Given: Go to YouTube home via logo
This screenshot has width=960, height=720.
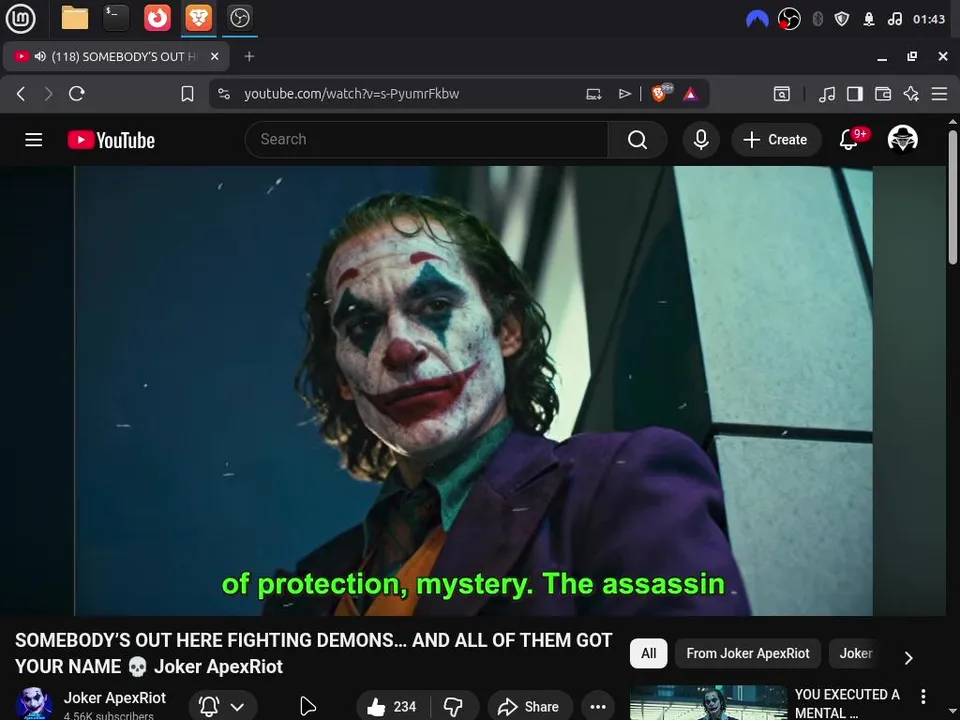Looking at the screenshot, I should coord(111,140).
